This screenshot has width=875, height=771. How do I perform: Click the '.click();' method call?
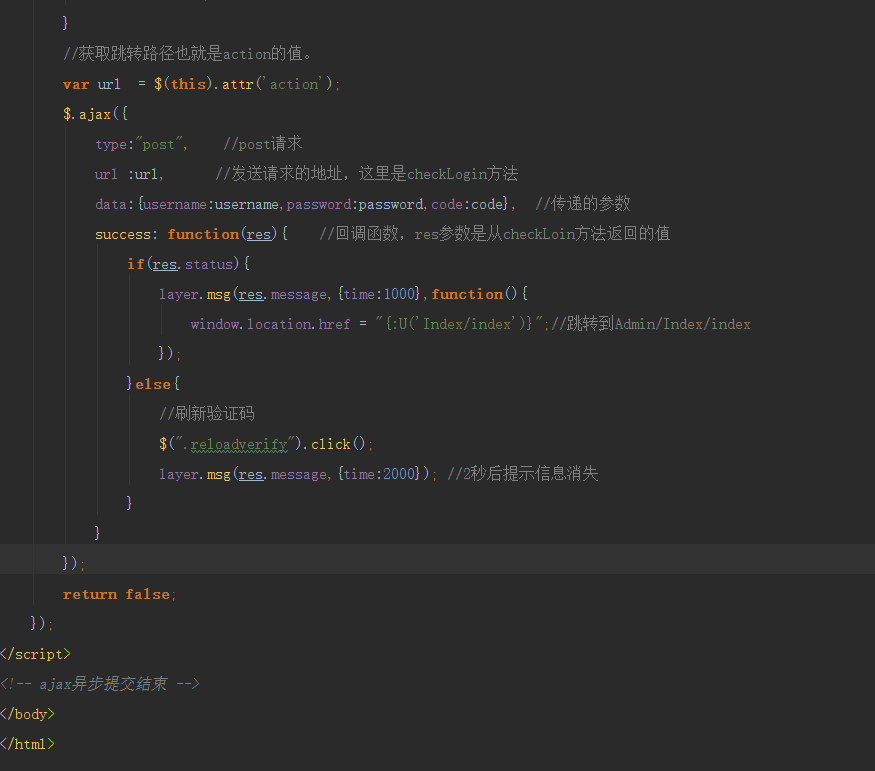(338, 444)
